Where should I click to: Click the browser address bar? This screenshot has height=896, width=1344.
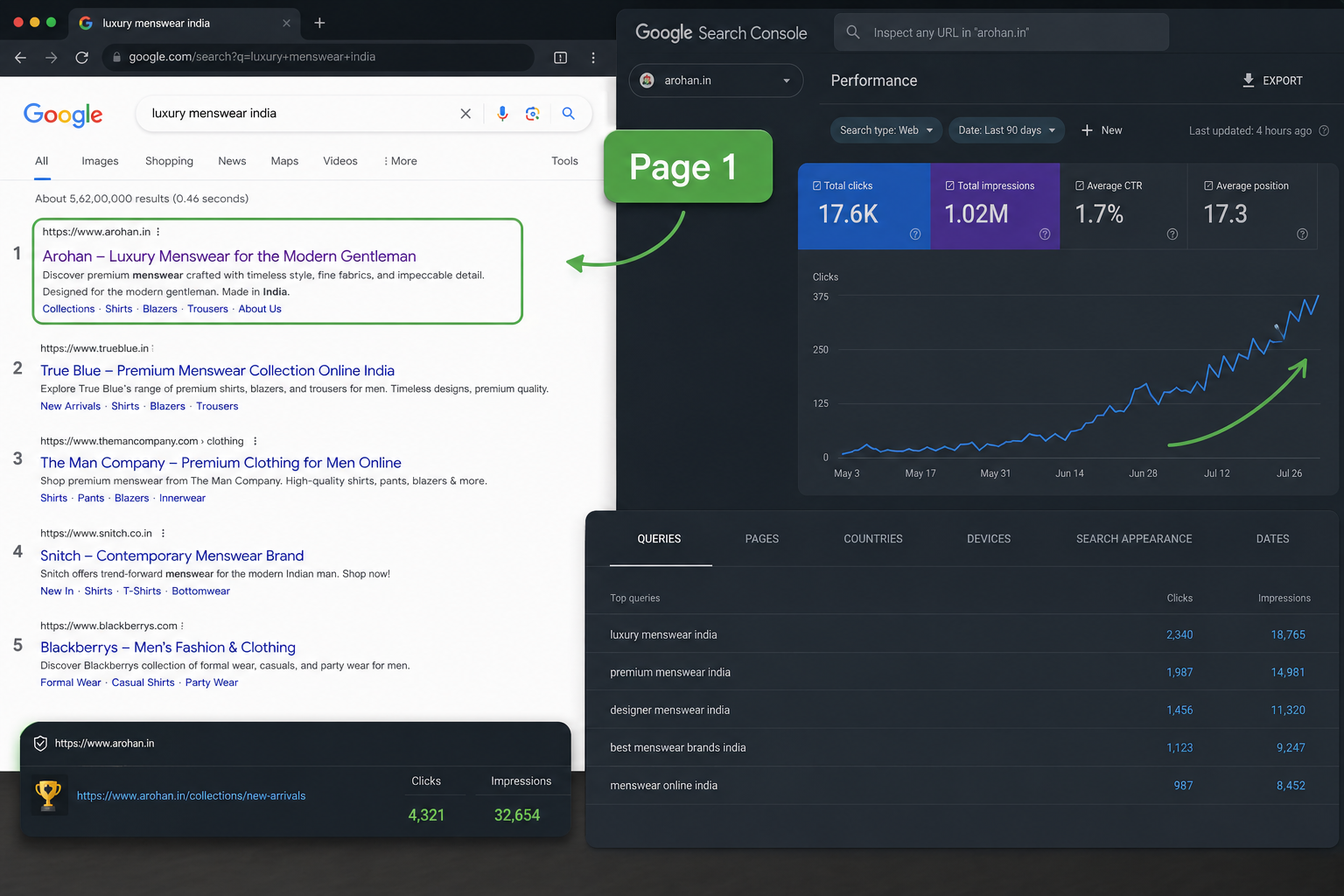(319, 57)
